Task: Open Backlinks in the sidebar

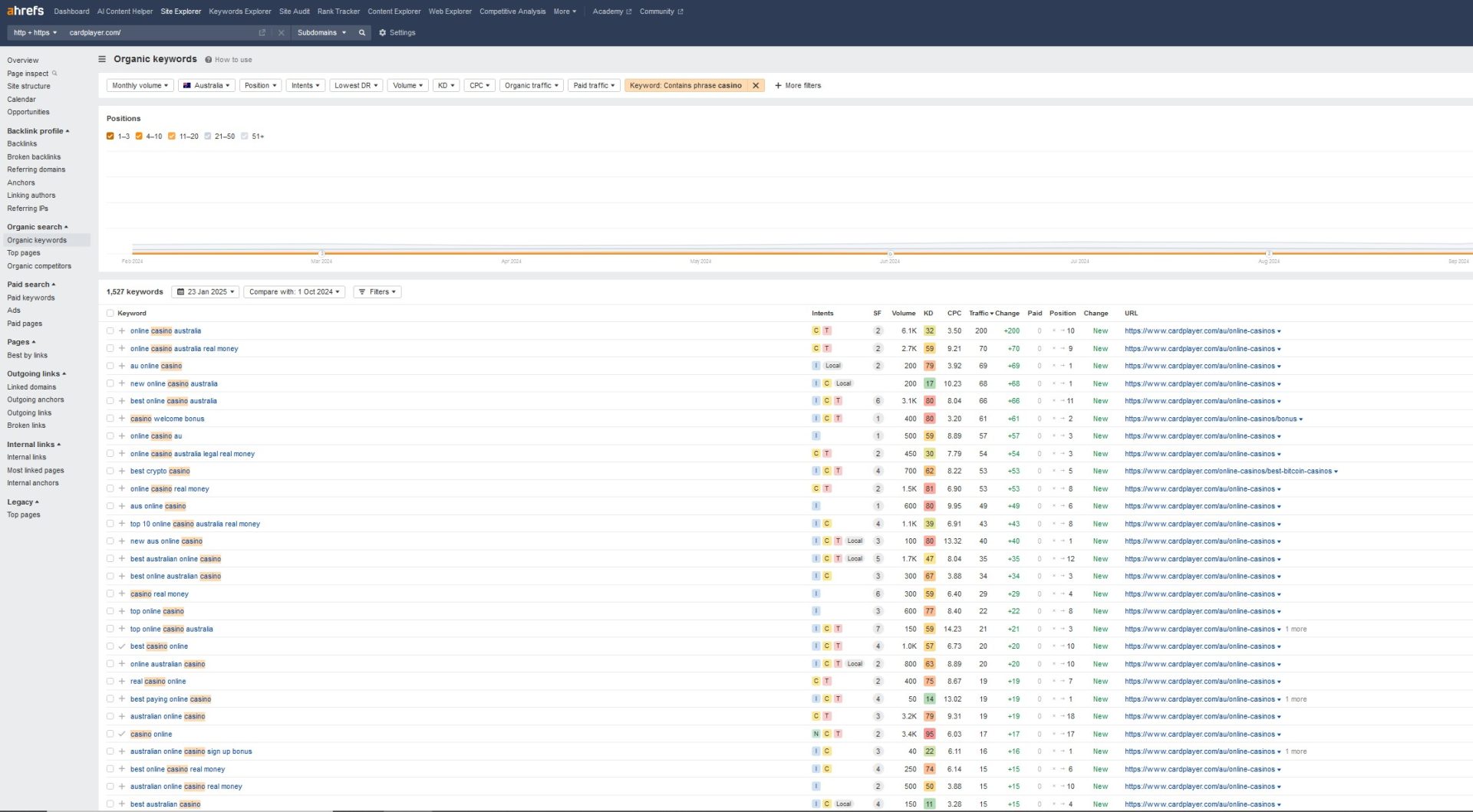Action: [x=22, y=143]
